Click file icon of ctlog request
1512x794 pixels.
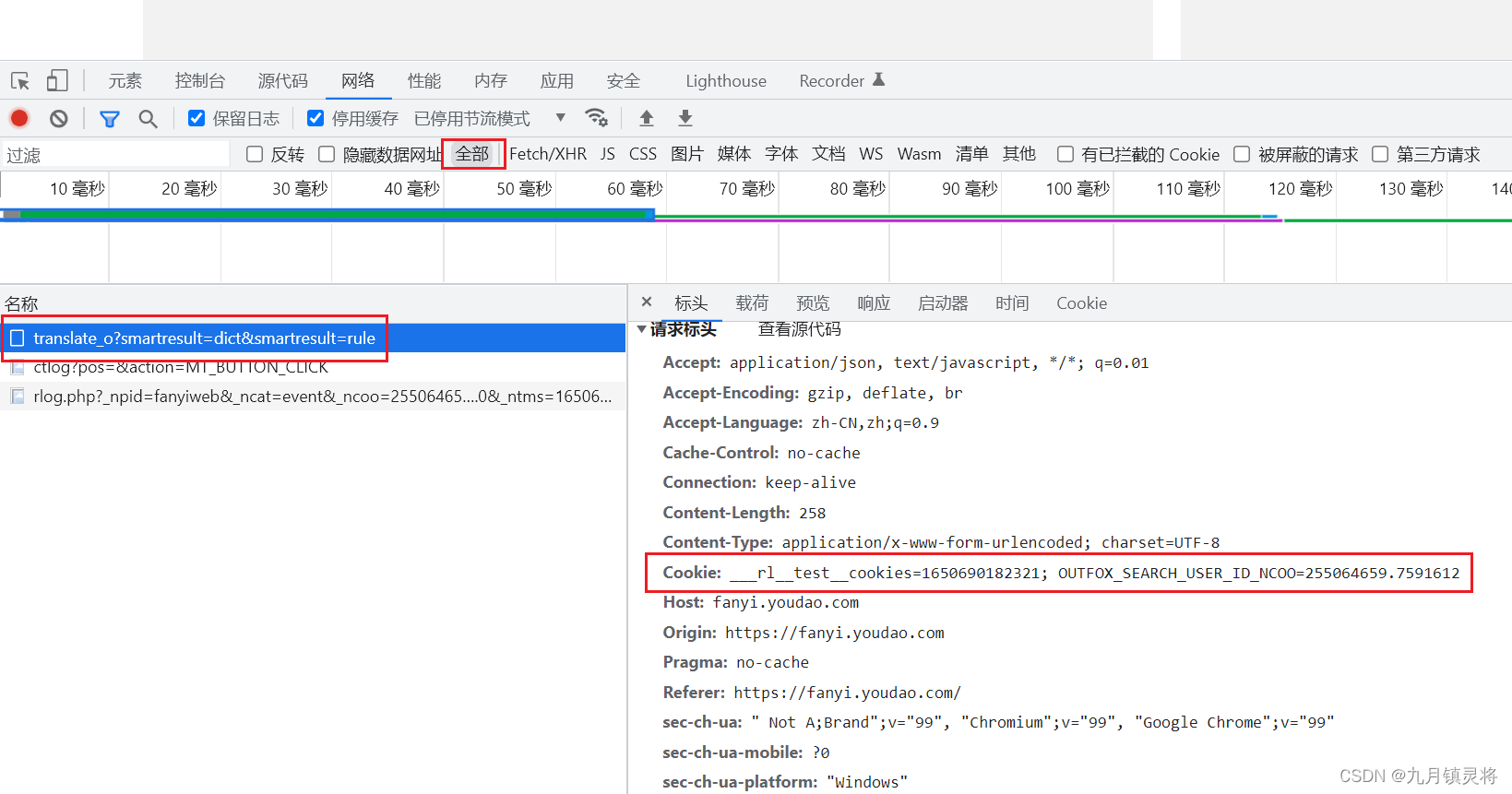pyautogui.click(x=17, y=367)
